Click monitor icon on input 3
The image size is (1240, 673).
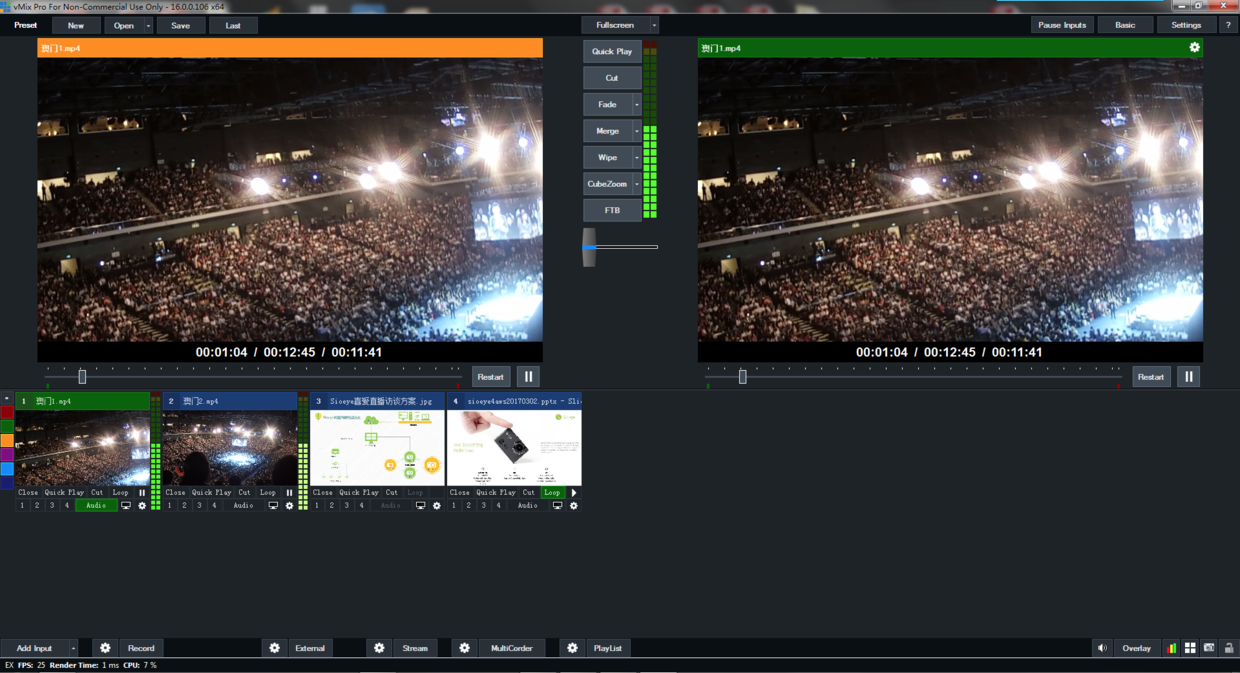click(420, 506)
